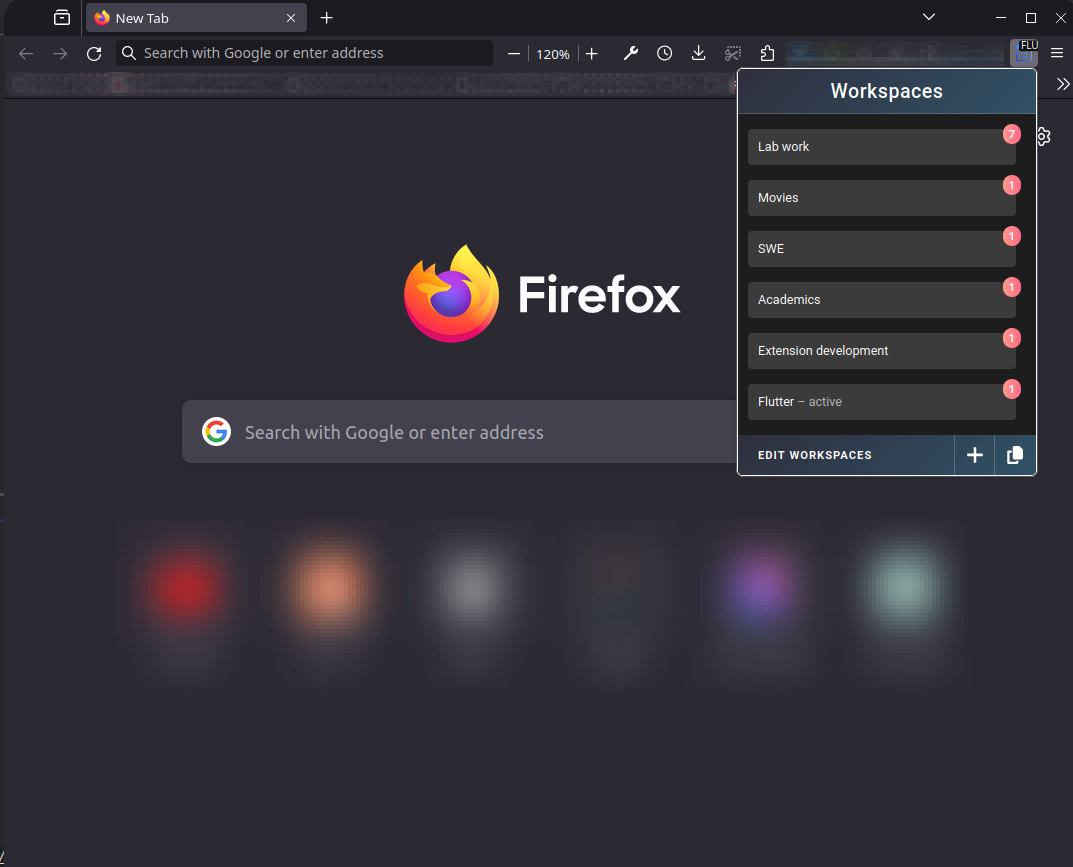This screenshot has width=1073, height=867.
Task: Zoom out with the minus button
Action: pyautogui.click(x=514, y=53)
